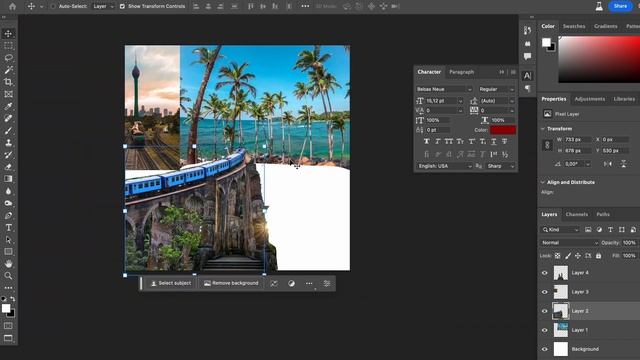Switch to Libraries tab

click(624, 99)
